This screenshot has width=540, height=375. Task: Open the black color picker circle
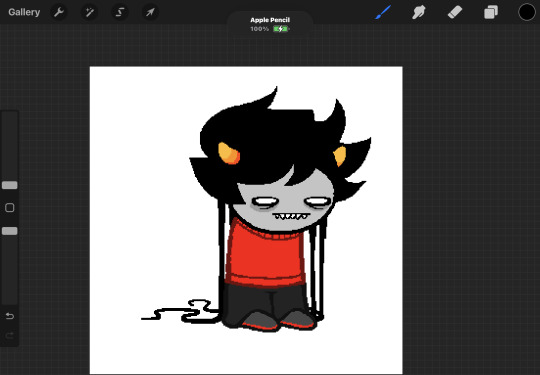[527, 12]
